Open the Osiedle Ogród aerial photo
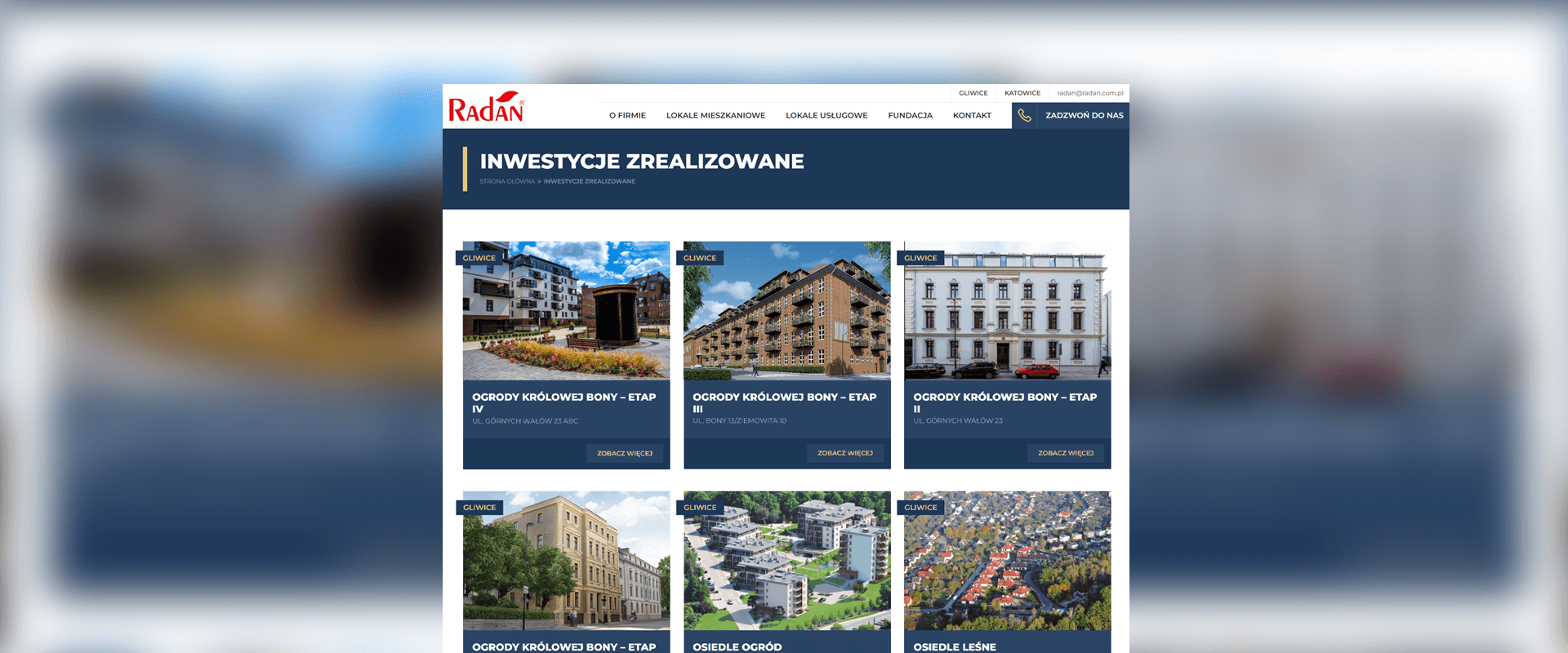 (786, 560)
